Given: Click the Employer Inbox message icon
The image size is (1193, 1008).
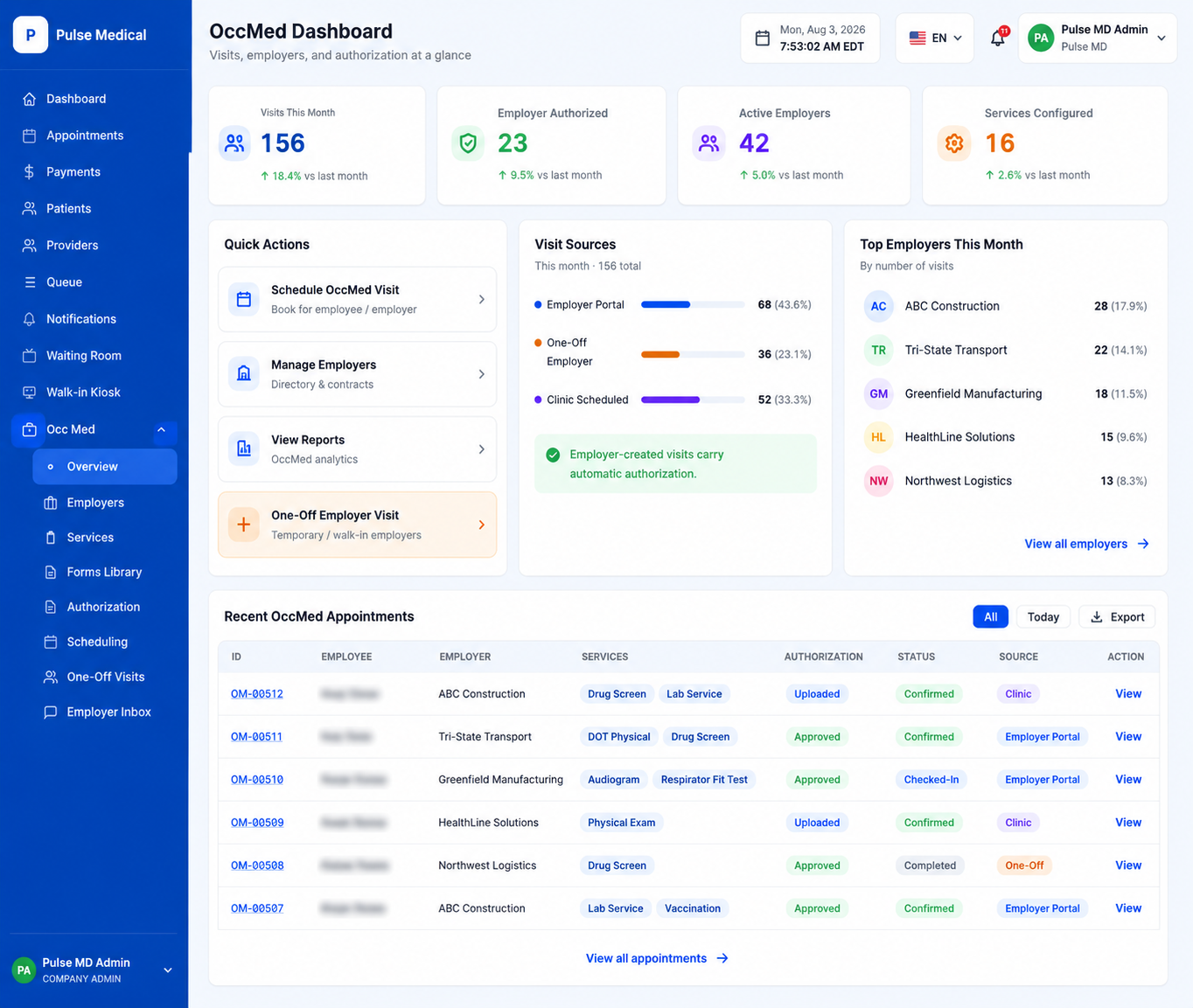Looking at the screenshot, I should pyautogui.click(x=51, y=712).
